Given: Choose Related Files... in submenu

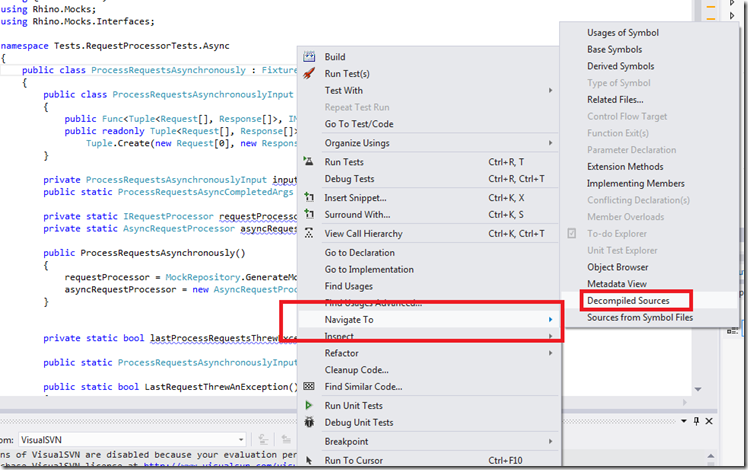Looking at the screenshot, I should 615,99.
